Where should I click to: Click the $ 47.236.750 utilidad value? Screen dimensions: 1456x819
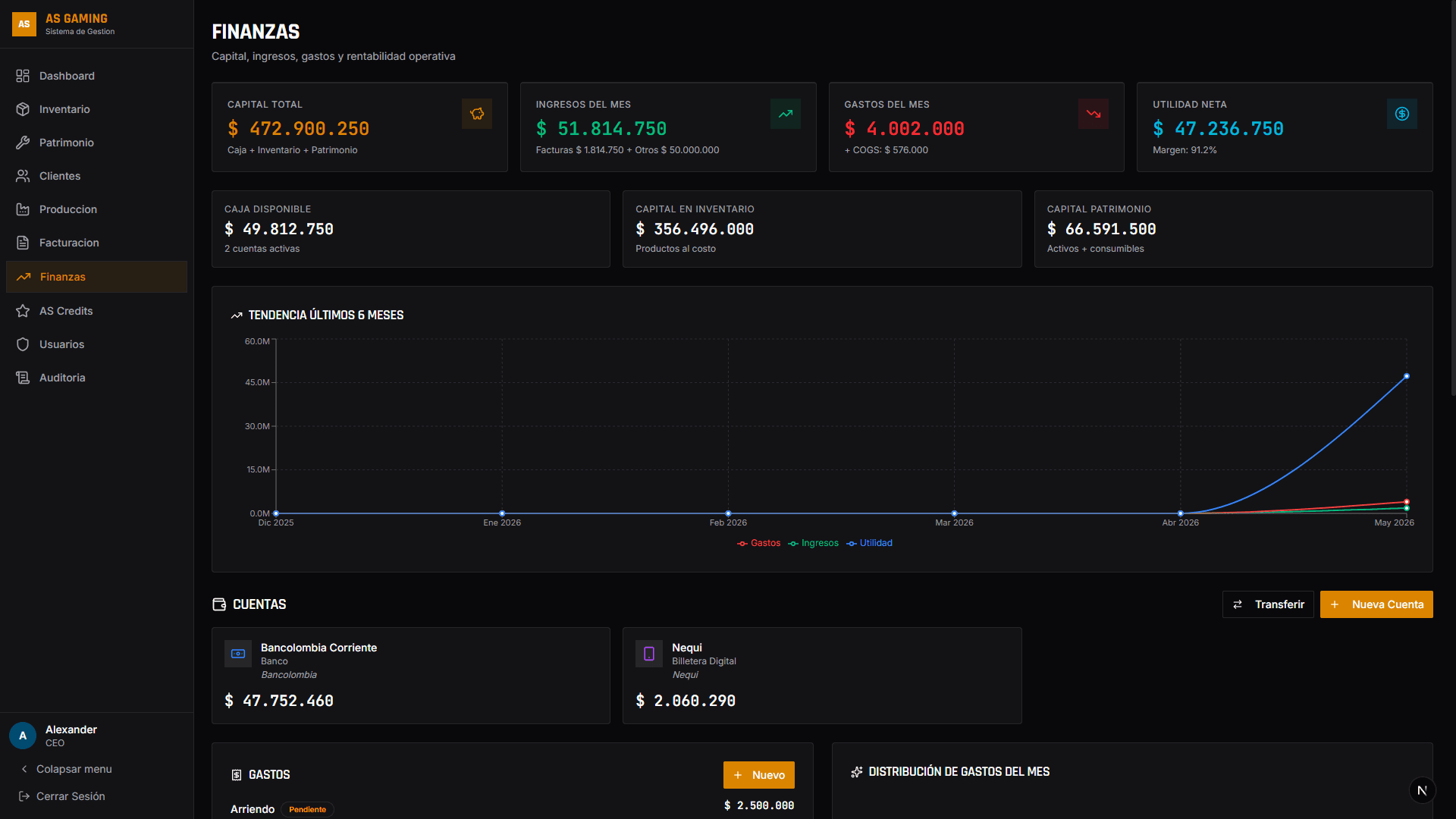coord(1219,129)
